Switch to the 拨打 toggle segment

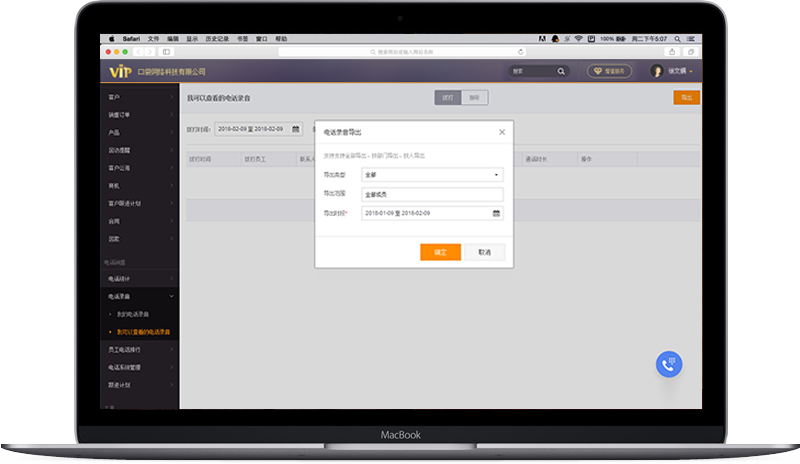[x=448, y=98]
